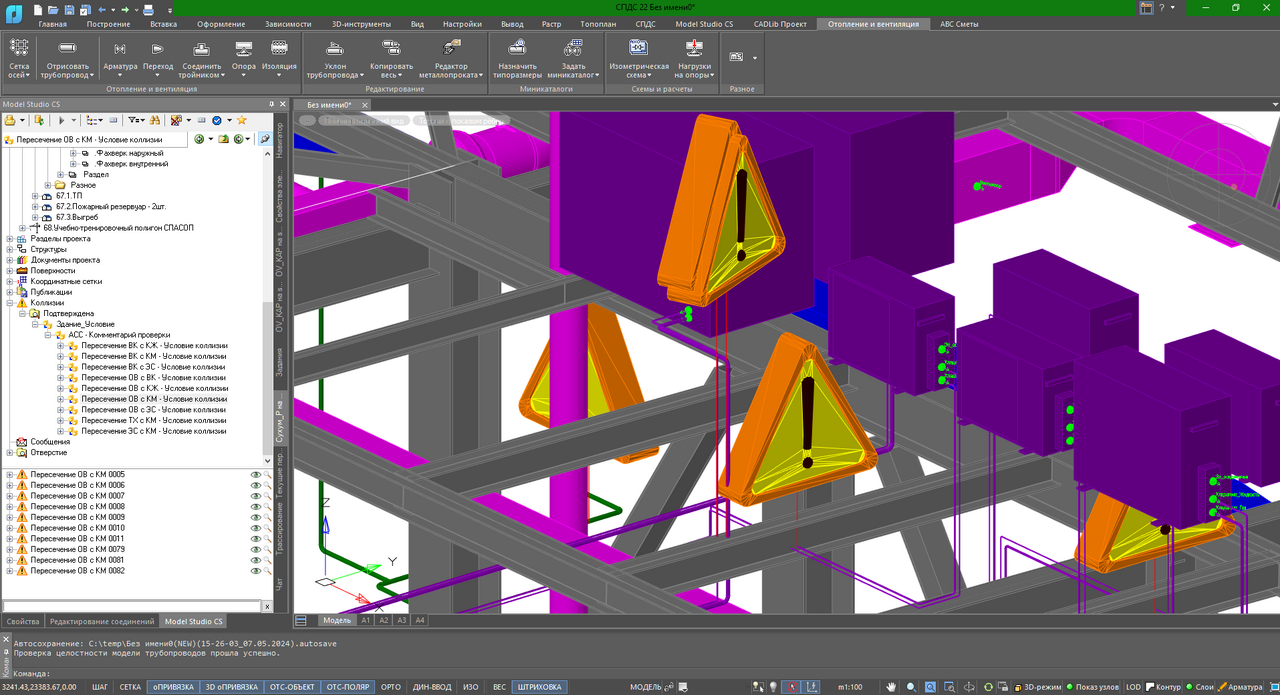Select the Сообщения tree item
Viewport: 1280px width, 695px height.
pyautogui.click(x=50, y=442)
